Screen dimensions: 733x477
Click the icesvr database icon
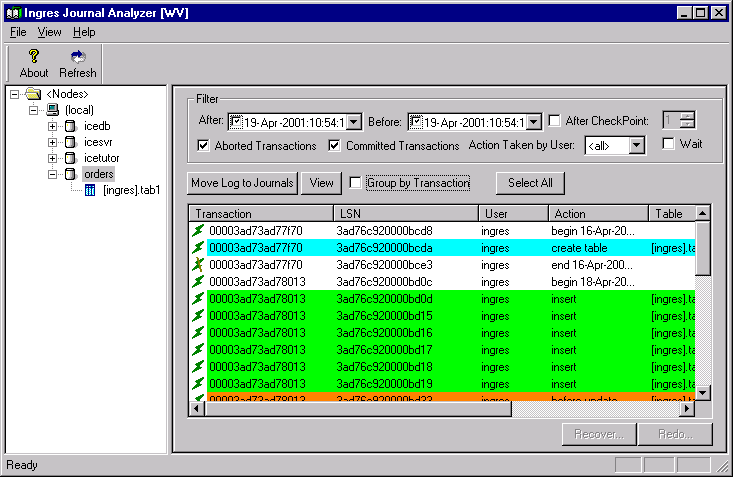pyautogui.click(x=70, y=142)
